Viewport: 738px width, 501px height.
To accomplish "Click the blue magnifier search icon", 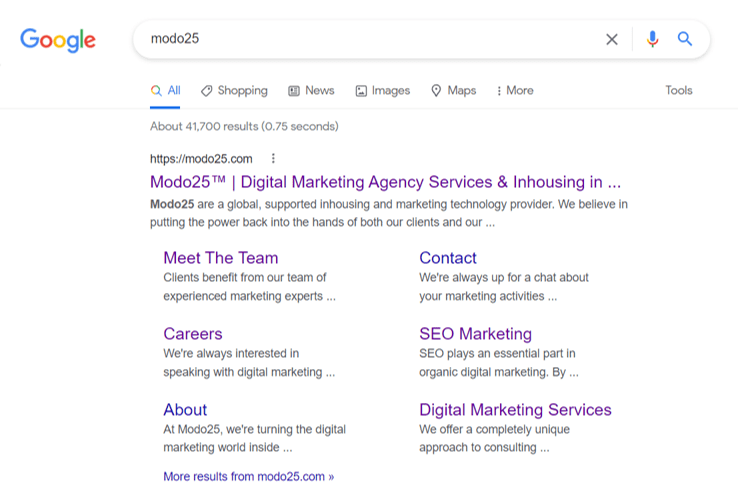I will click(x=685, y=39).
